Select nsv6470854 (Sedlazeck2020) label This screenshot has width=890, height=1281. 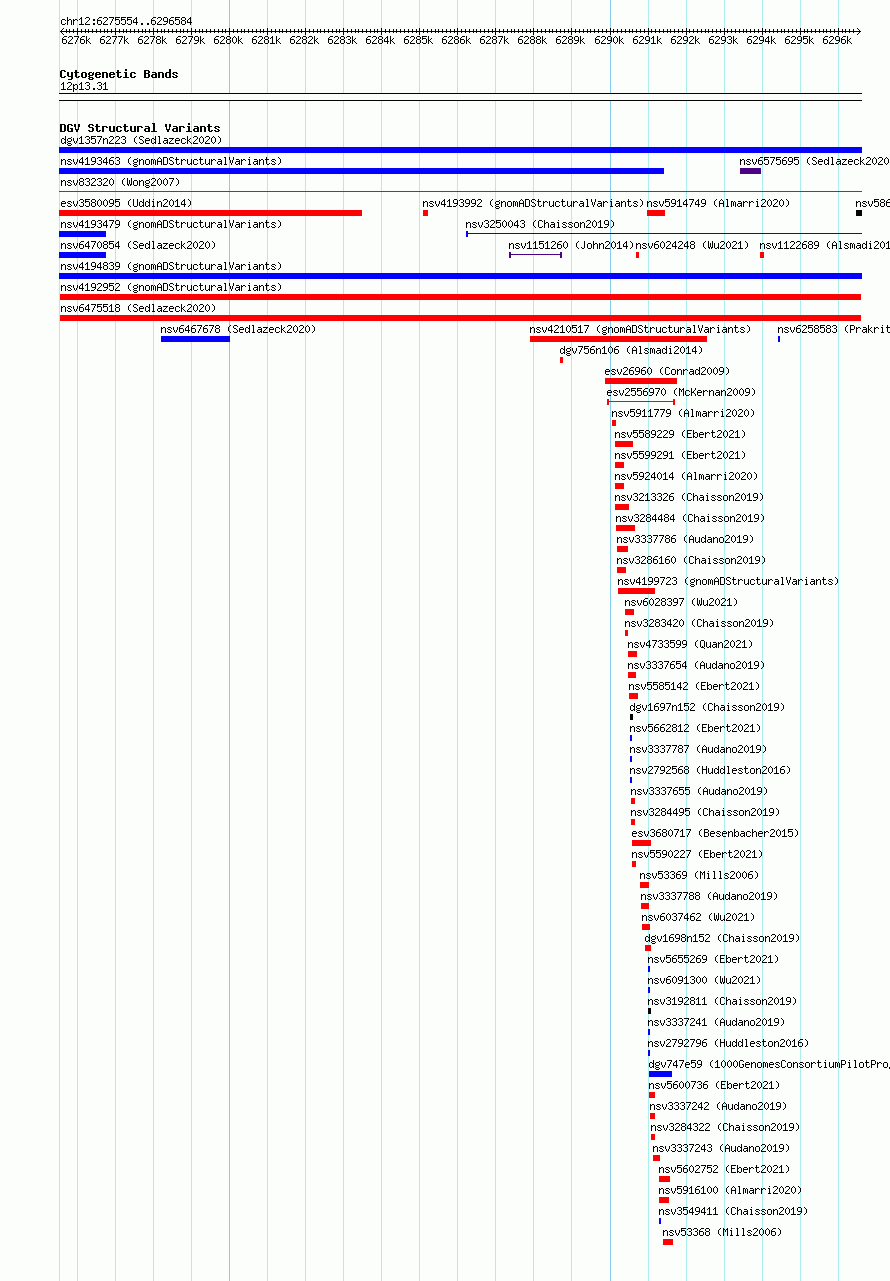[138, 245]
